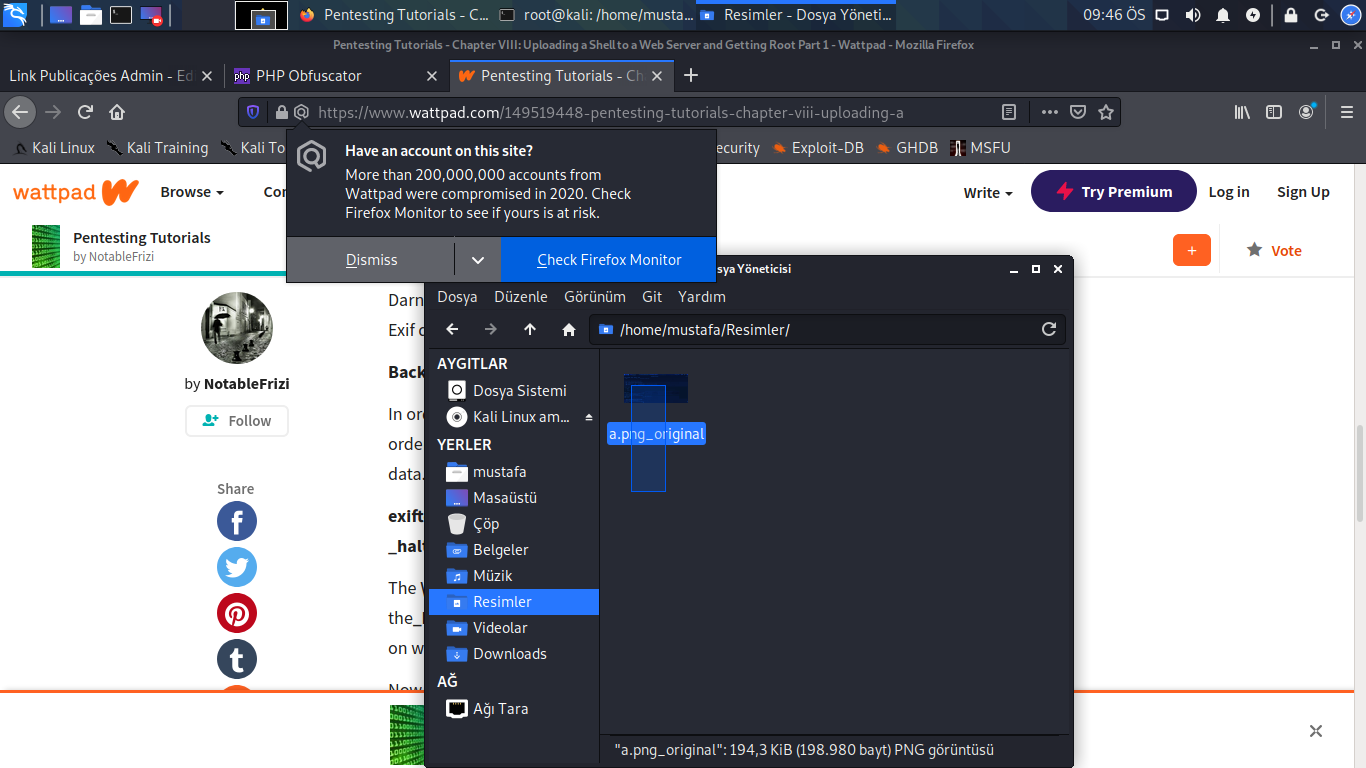Share the story on Twitter

(237, 568)
